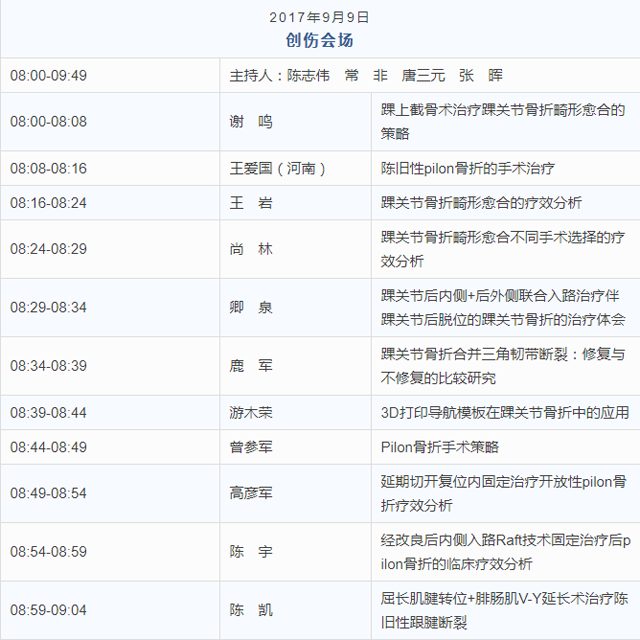Click the 08:16-08:24 time slot
This screenshot has height=640, width=640.
(48, 203)
